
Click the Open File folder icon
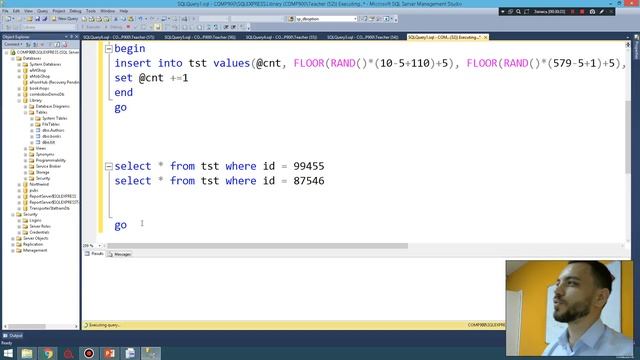pyautogui.click(x=30, y=19)
